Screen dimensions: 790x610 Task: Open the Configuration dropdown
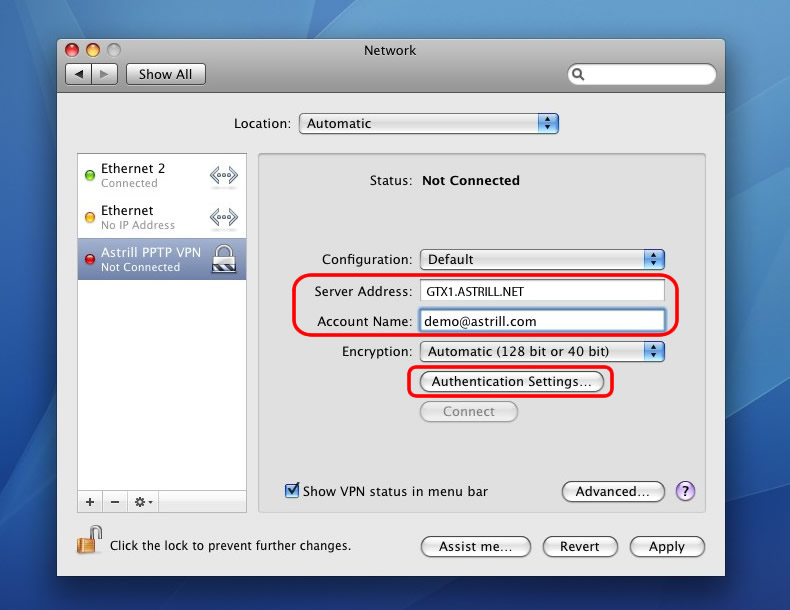pos(542,259)
